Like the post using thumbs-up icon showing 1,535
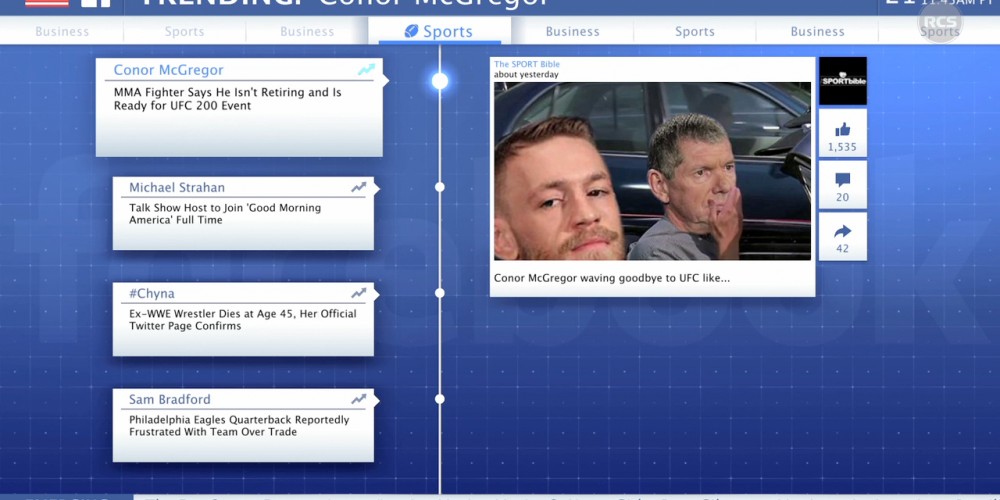1000x500 pixels. point(842,133)
